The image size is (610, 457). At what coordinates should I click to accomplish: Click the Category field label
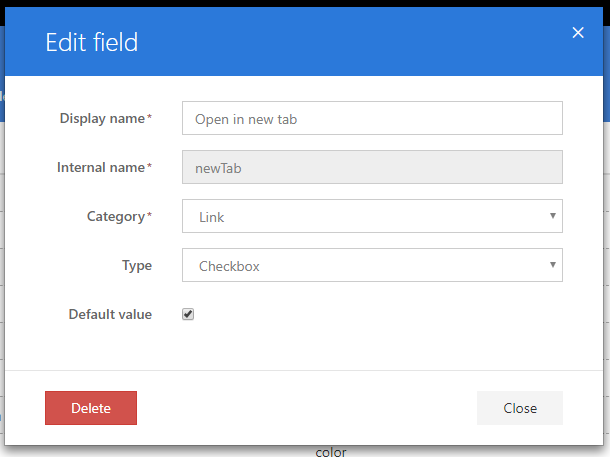[x=116, y=216]
